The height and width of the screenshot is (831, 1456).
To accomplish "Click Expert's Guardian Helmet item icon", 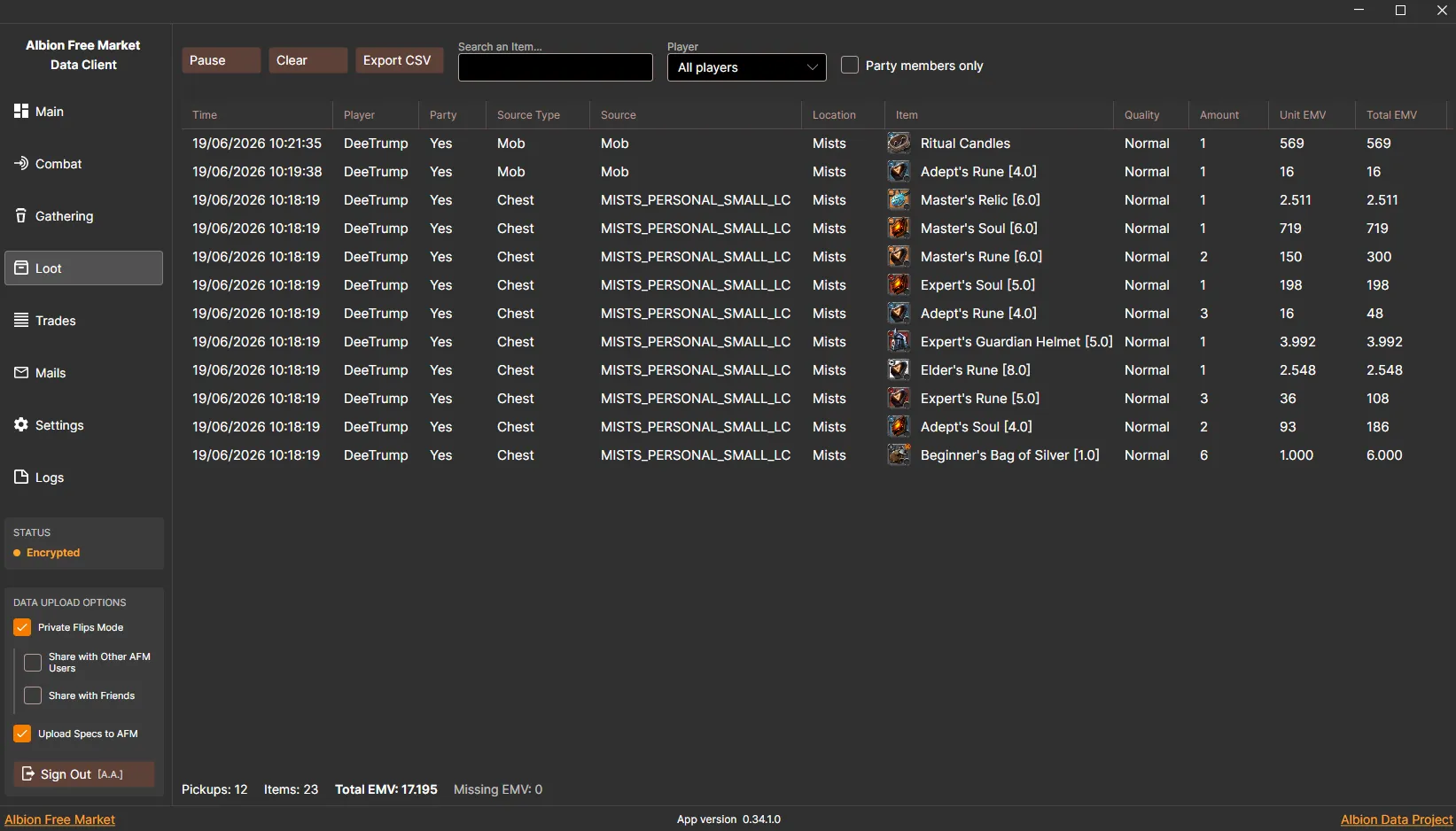I will (x=899, y=341).
